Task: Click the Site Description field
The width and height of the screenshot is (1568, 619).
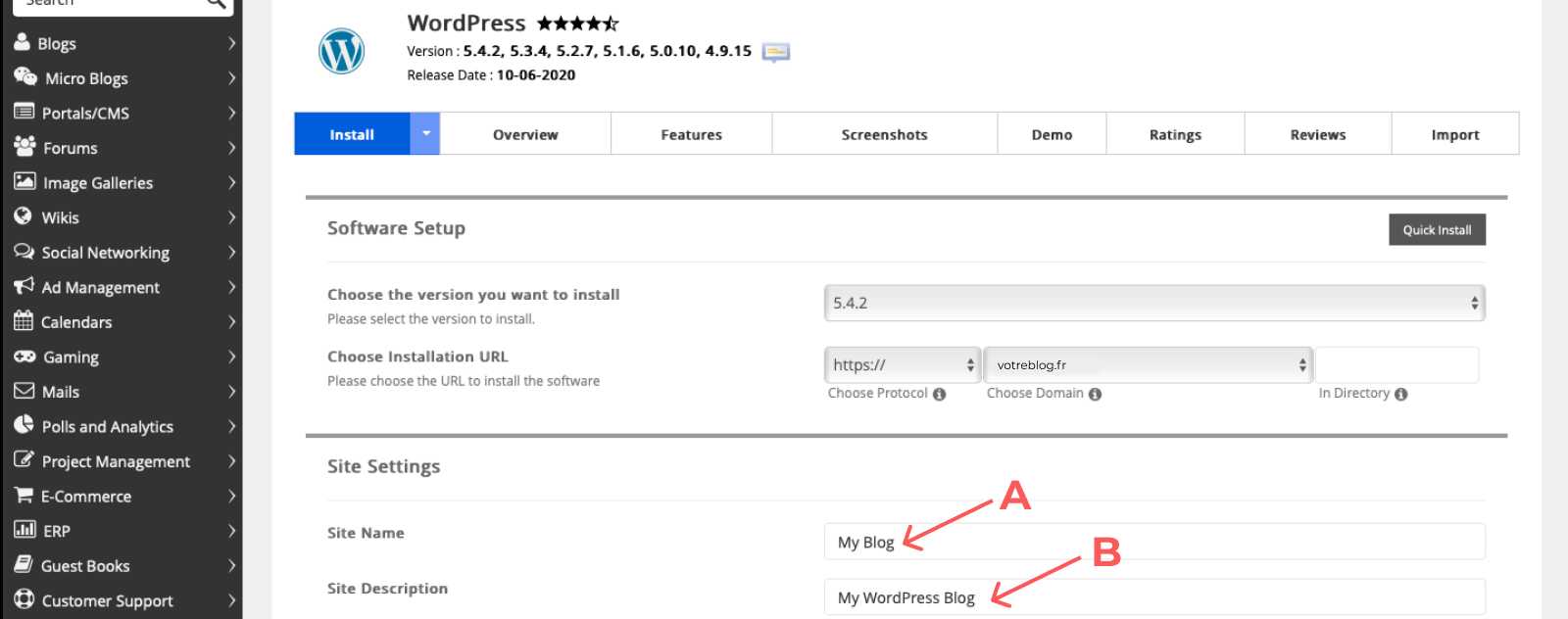Action: pos(1154,597)
